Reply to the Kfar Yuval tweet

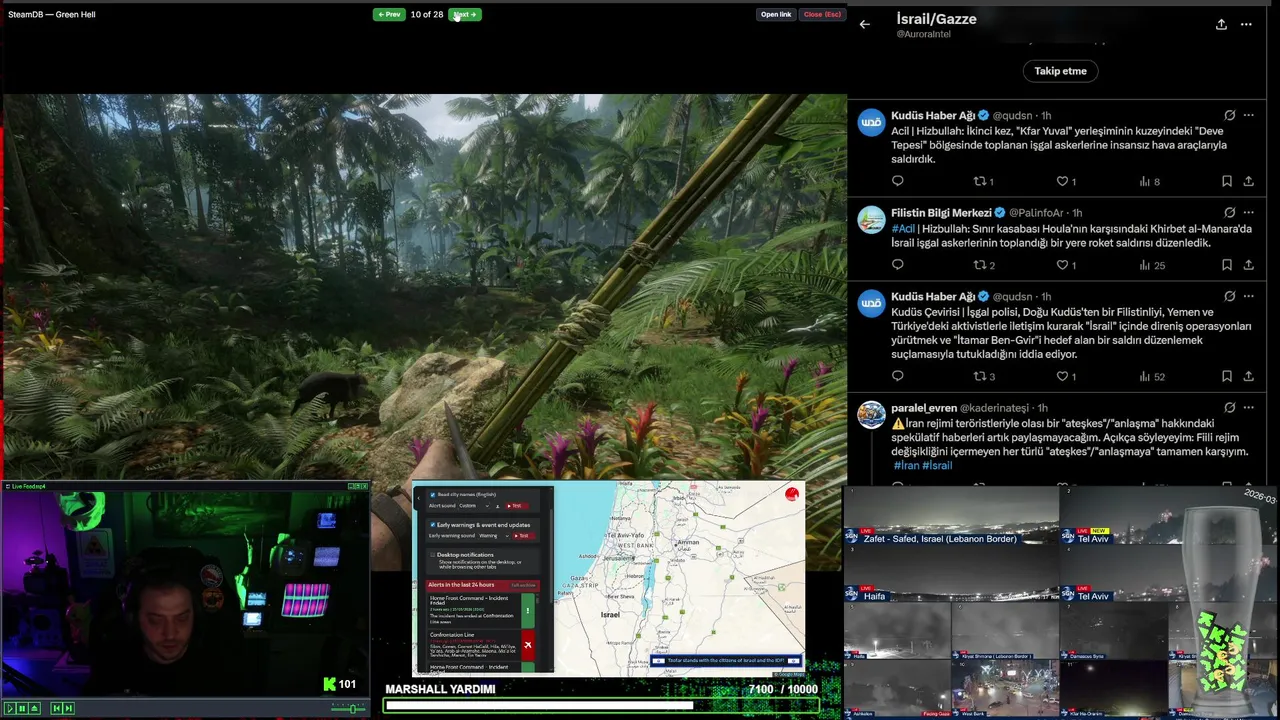pos(897,181)
